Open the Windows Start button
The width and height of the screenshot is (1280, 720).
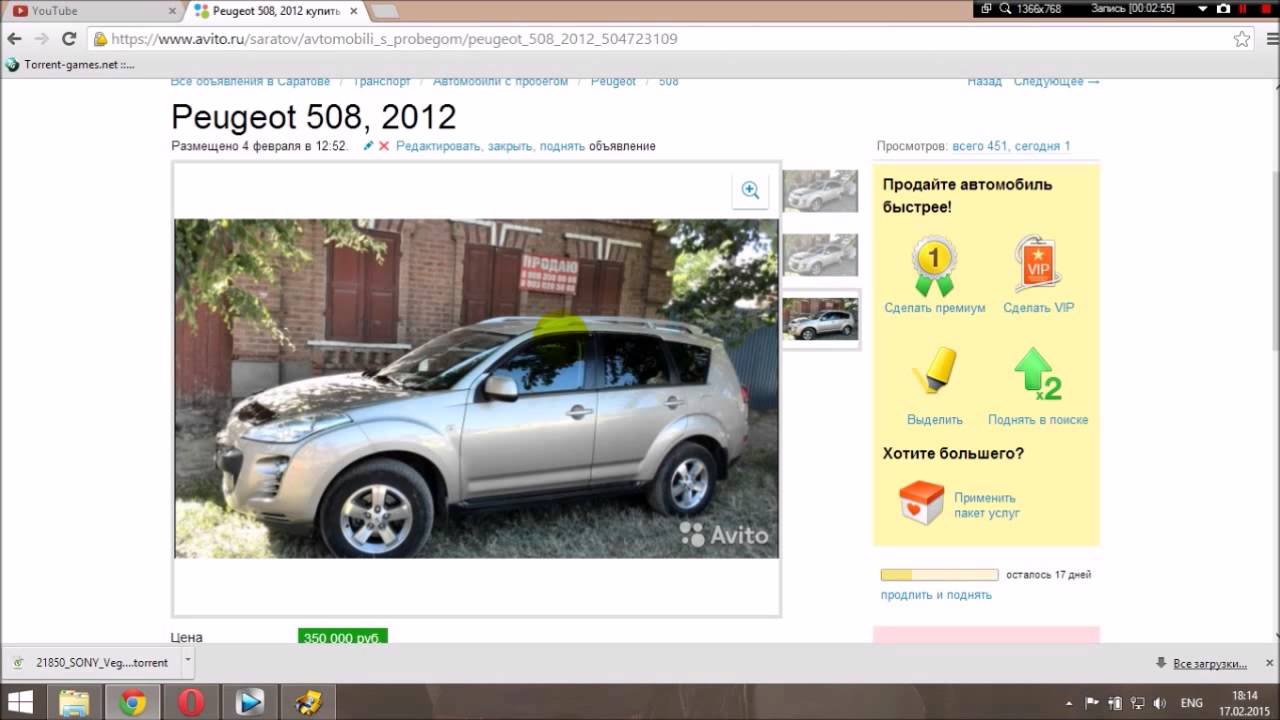coord(19,703)
